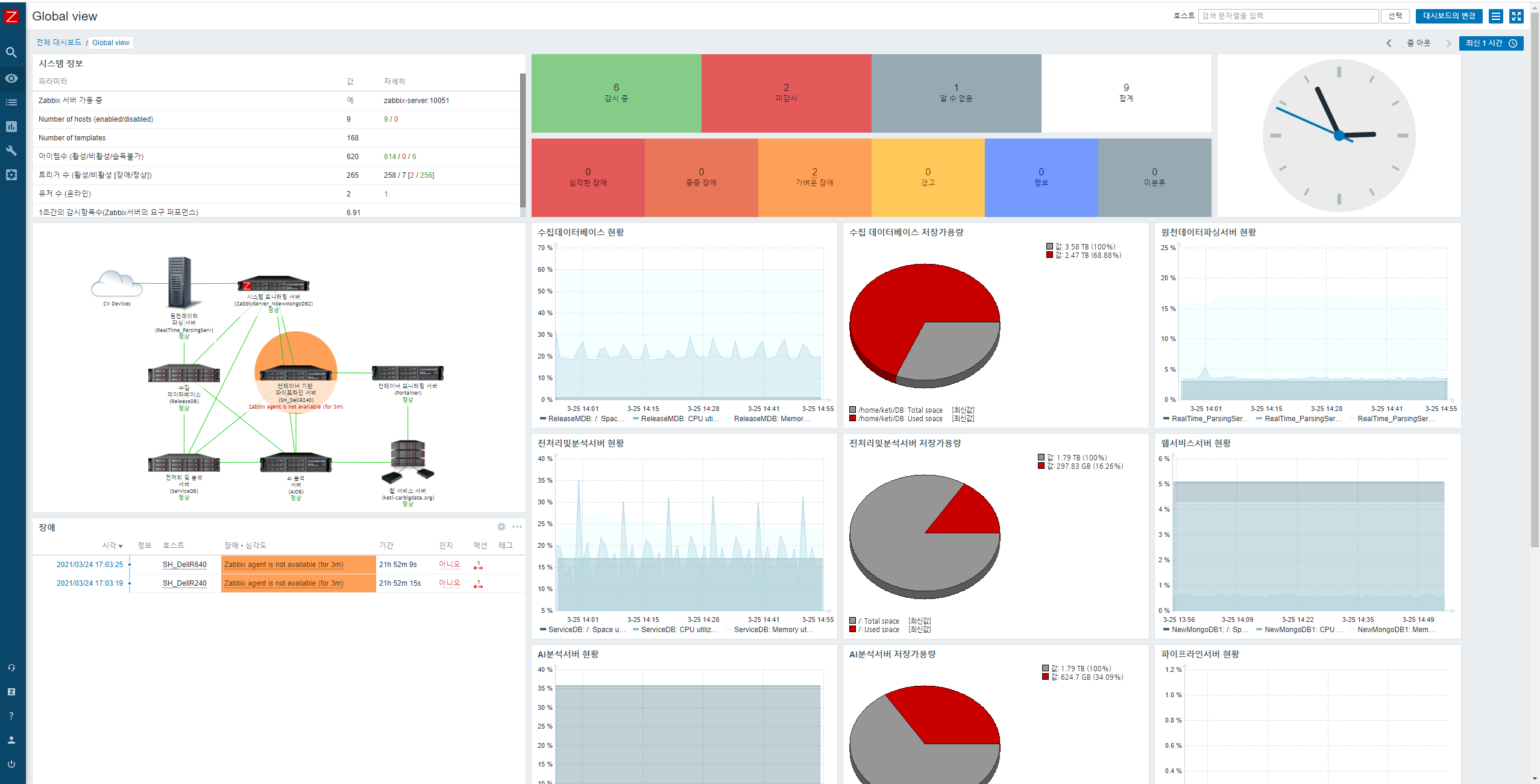Click the host search input field

coord(1287,16)
